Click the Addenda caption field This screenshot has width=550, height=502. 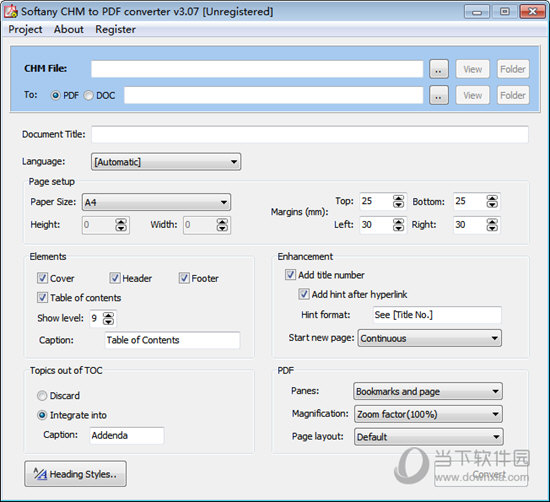click(x=127, y=435)
